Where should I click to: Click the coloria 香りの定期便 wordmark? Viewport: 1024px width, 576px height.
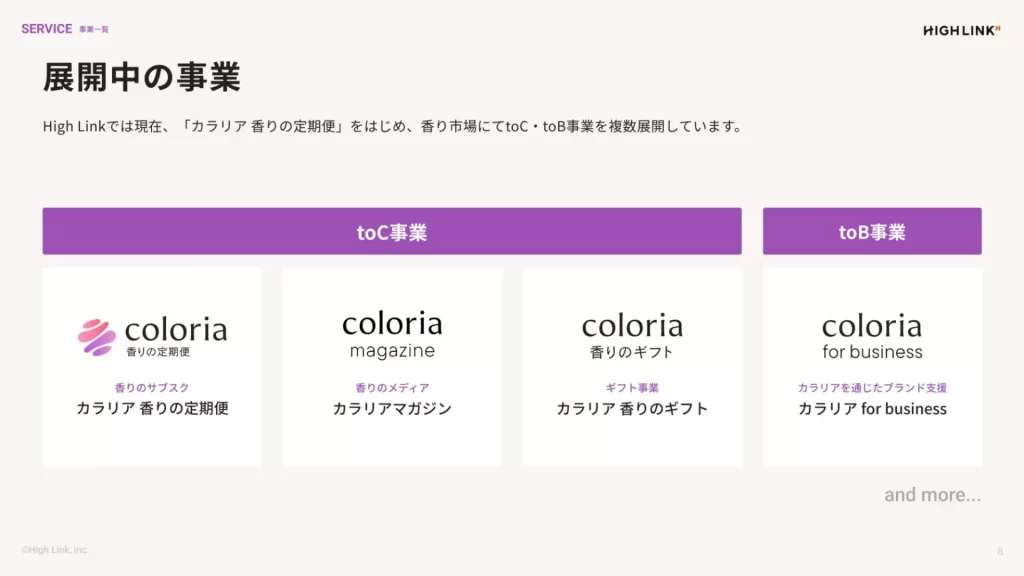(x=175, y=335)
